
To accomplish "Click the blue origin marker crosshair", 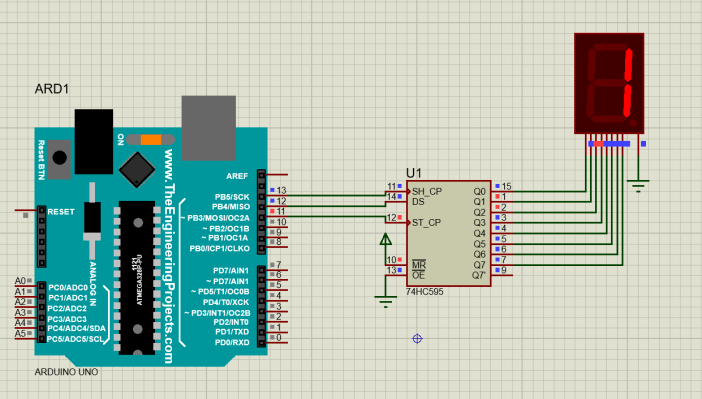I will pos(417,339).
